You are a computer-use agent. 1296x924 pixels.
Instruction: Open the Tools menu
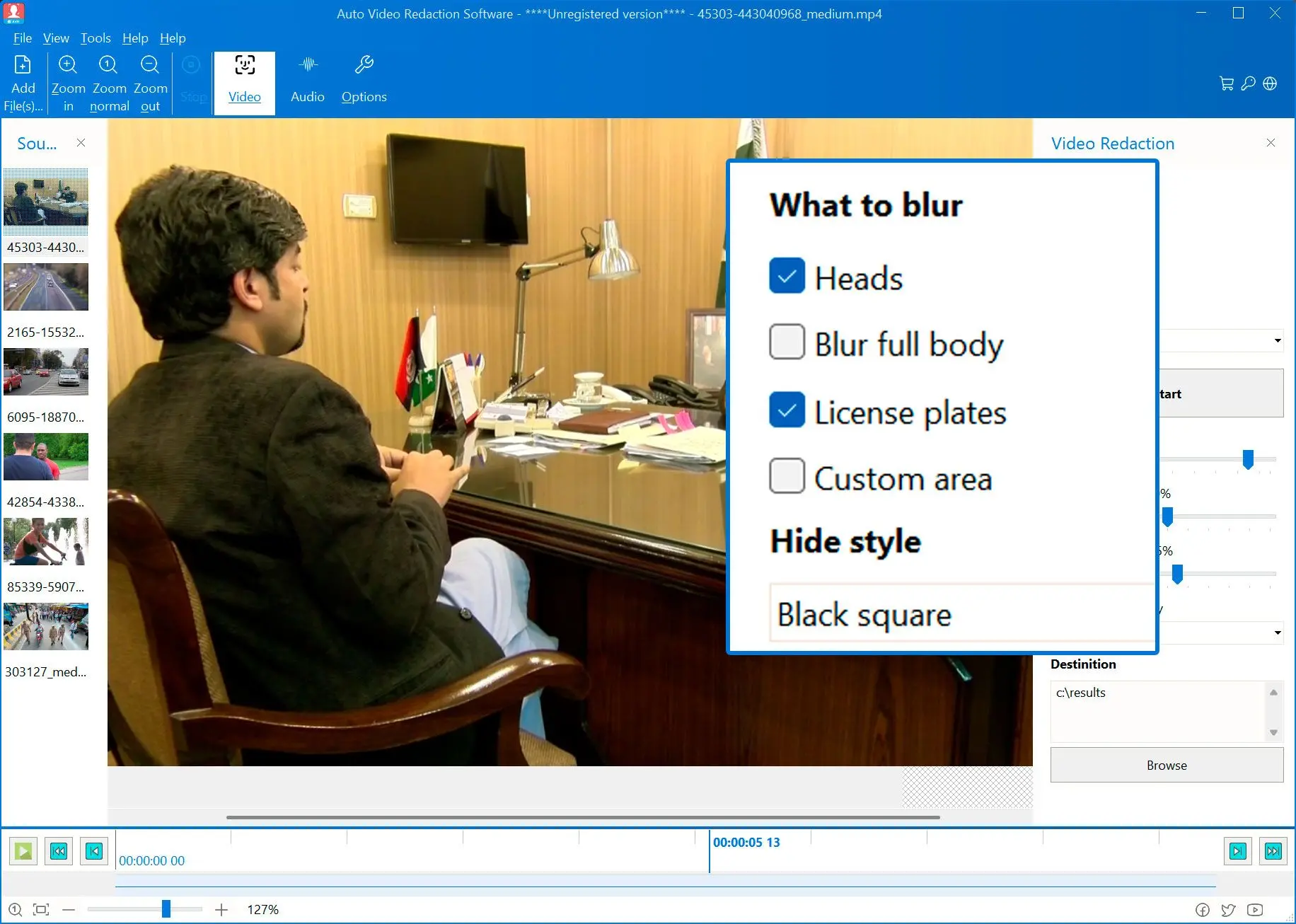[x=96, y=38]
